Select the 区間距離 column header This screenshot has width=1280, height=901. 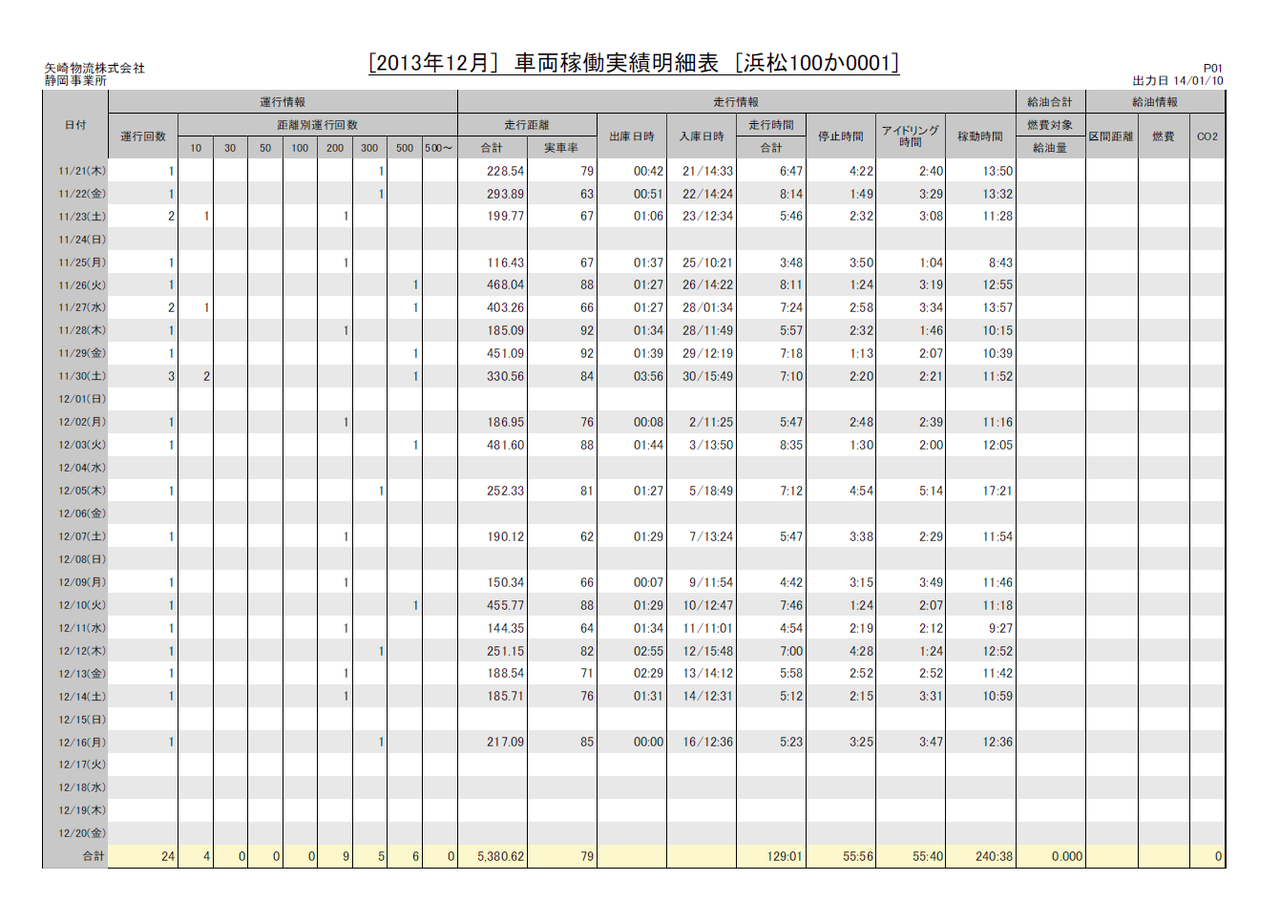click(1111, 137)
